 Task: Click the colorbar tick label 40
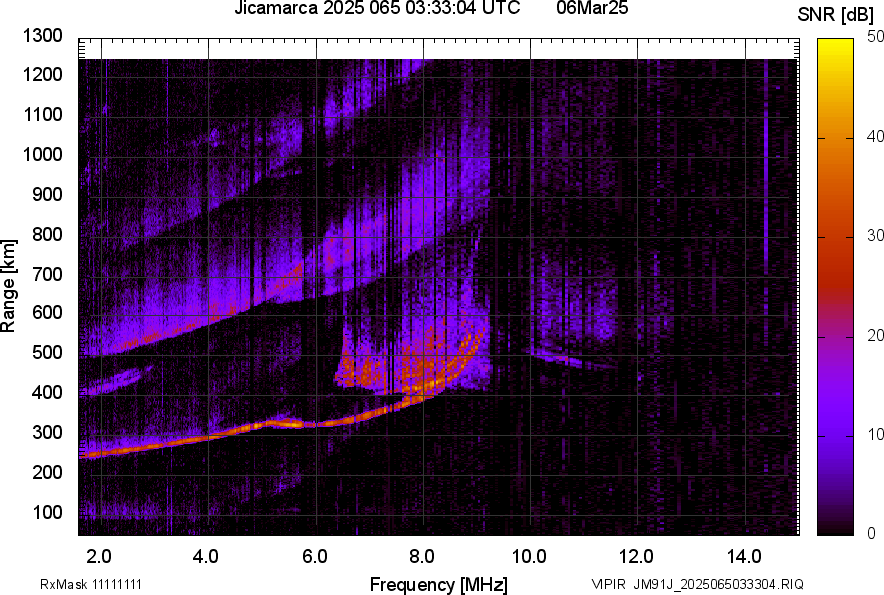876,136
